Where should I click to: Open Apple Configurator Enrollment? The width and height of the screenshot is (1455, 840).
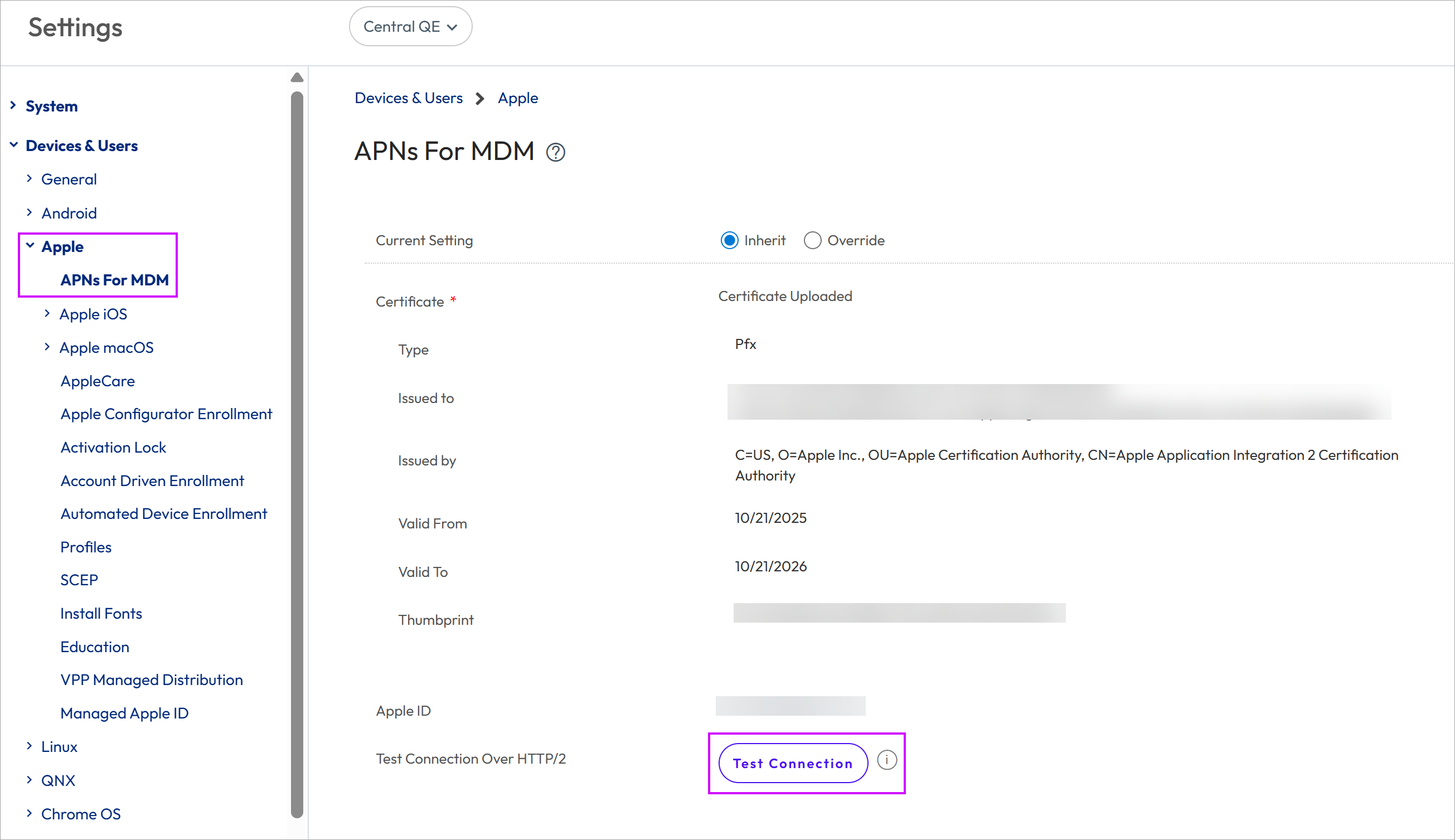coord(166,414)
